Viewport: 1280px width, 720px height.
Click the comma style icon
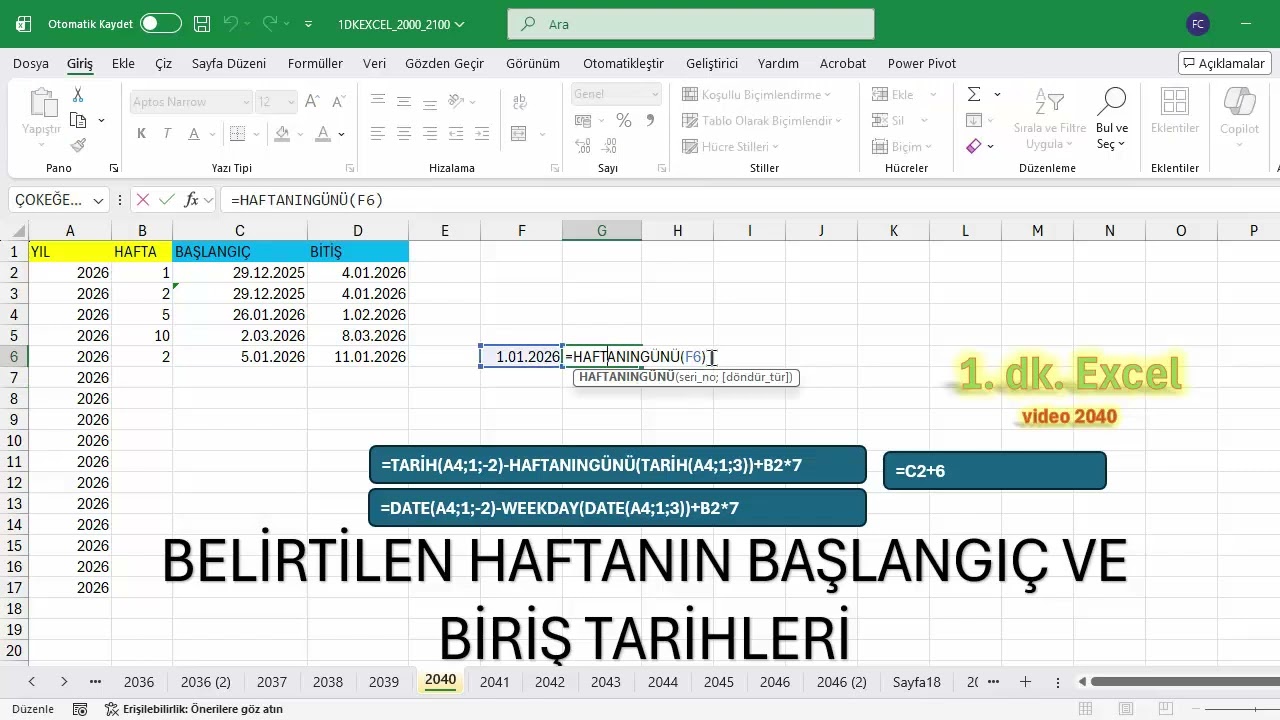[650, 120]
